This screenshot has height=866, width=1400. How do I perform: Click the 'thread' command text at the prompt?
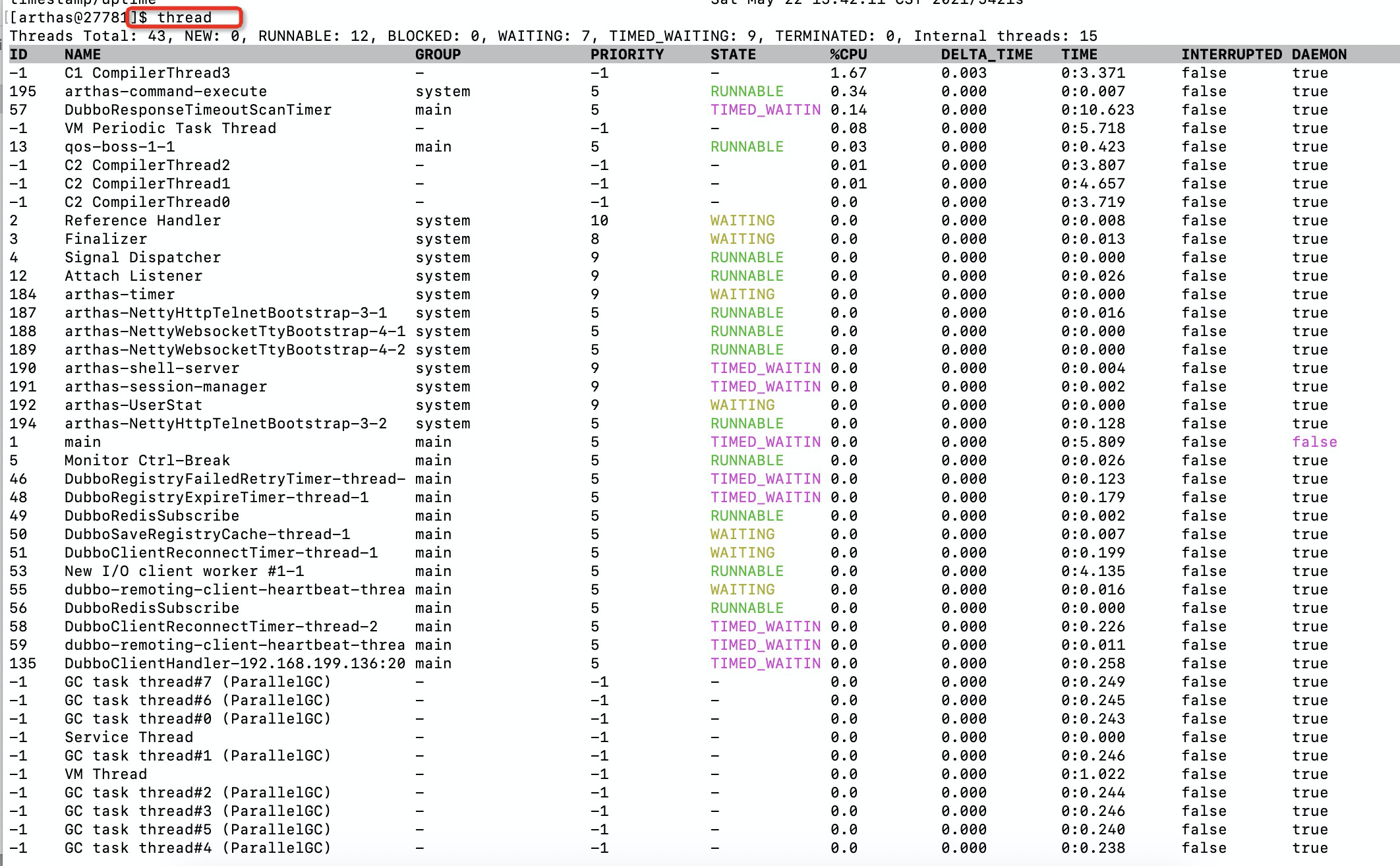pyautogui.click(x=185, y=17)
